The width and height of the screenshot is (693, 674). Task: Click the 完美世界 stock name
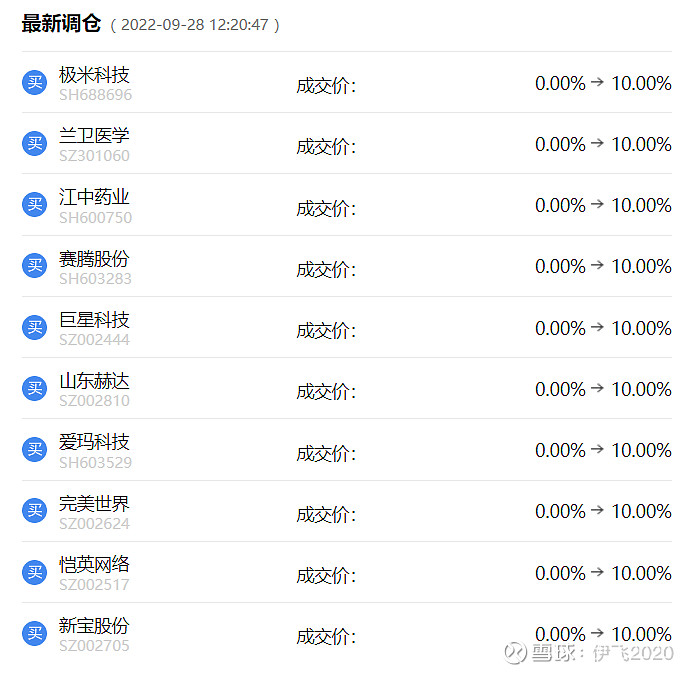[x=94, y=504]
